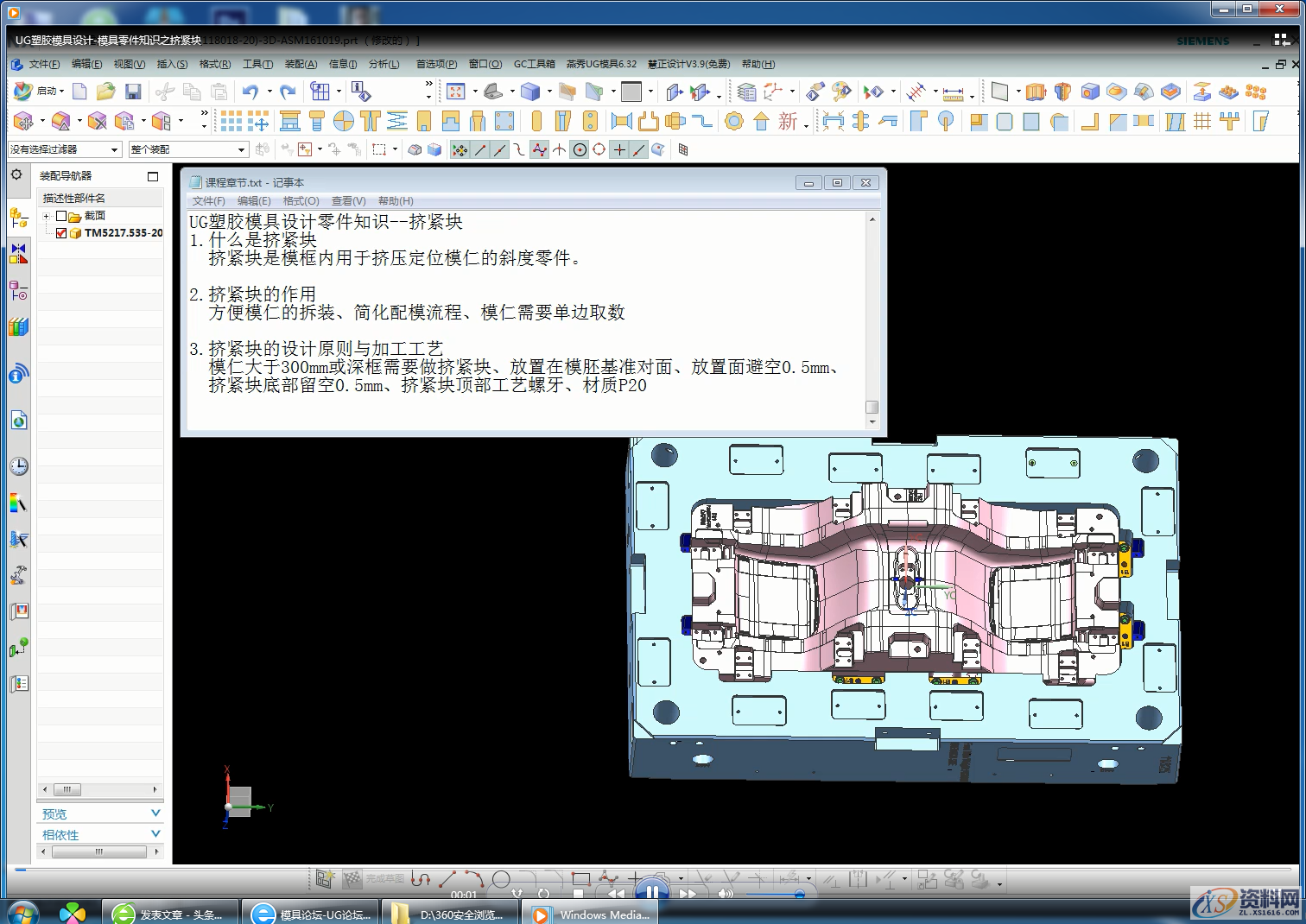Collapse the 预览 panel
Image resolution: width=1306 pixels, height=924 pixels.
[x=155, y=813]
